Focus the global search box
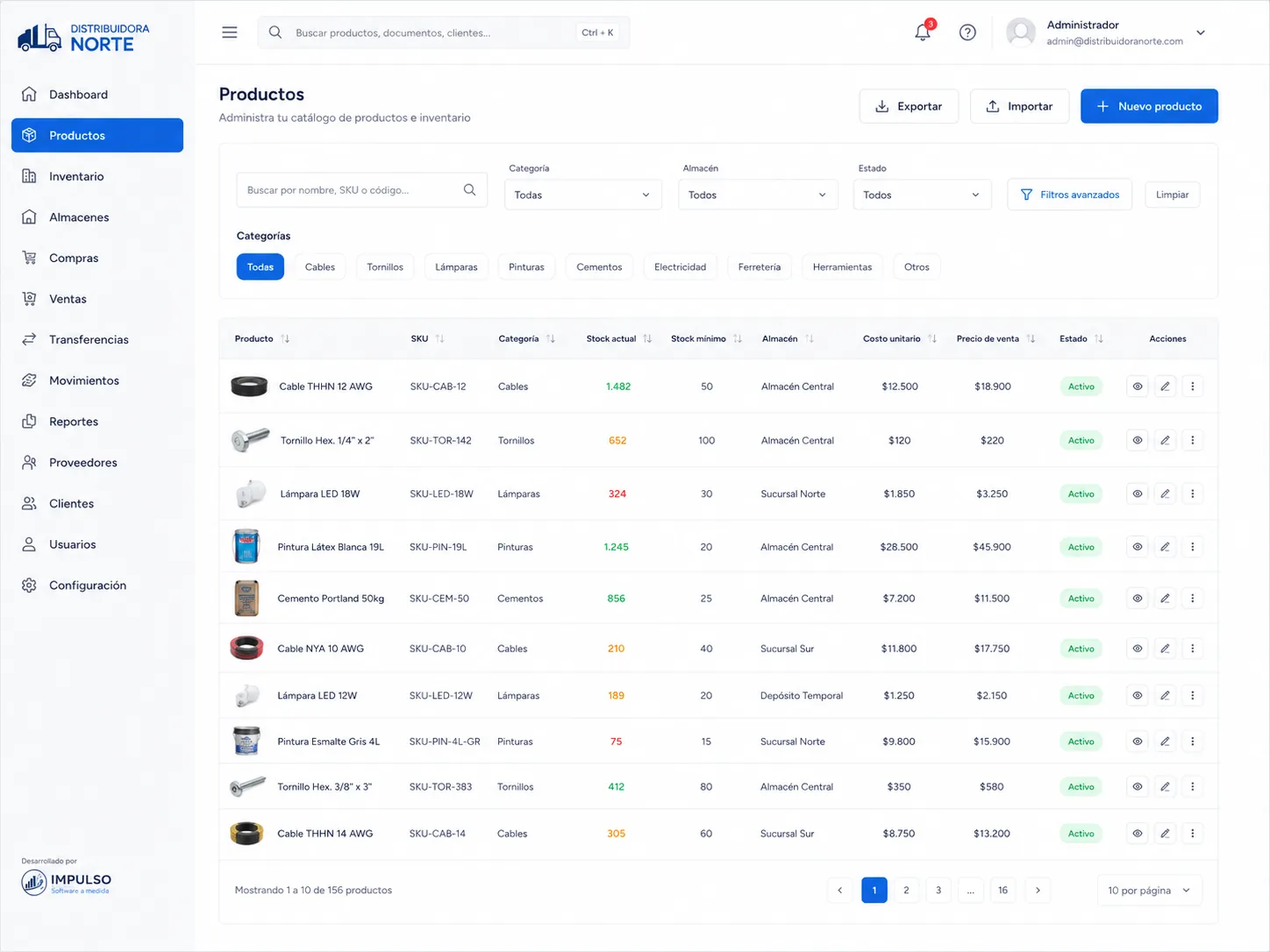 click(444, 32)
